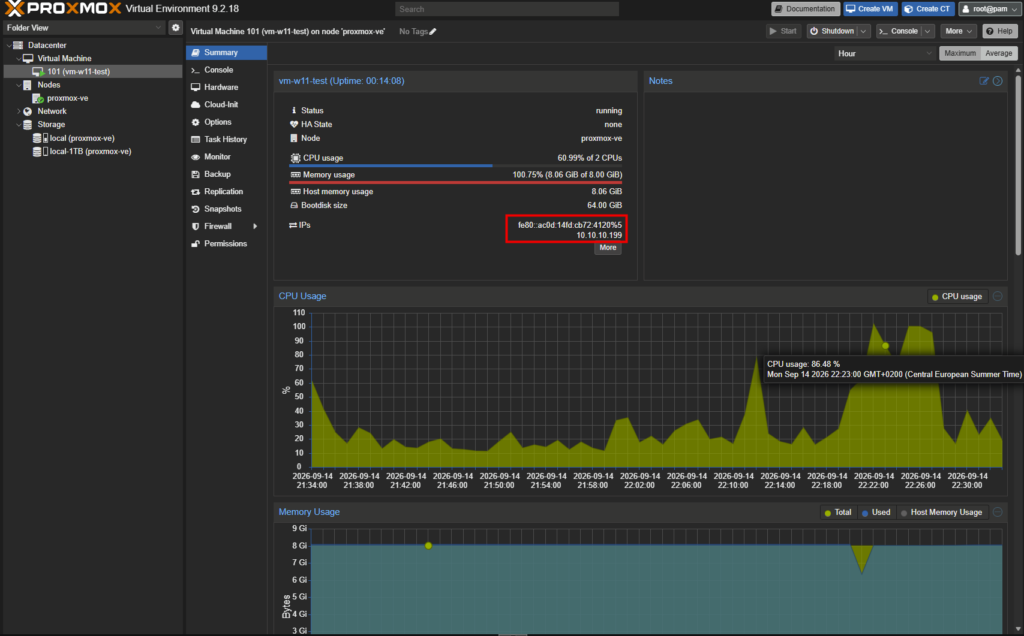Image resolution: width=1024 pixels, height=636 pixels.
Task: Toggle Maximum graph mode
Action: click(959, 54)
